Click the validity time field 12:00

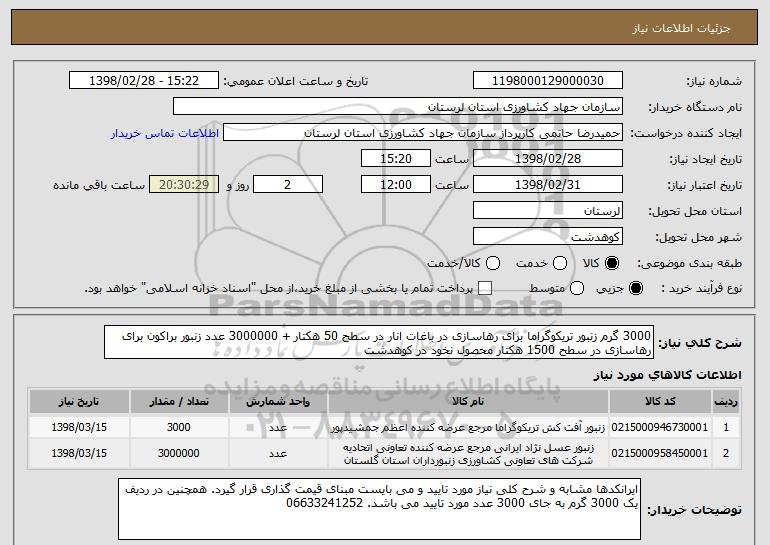tap(396, 185)
